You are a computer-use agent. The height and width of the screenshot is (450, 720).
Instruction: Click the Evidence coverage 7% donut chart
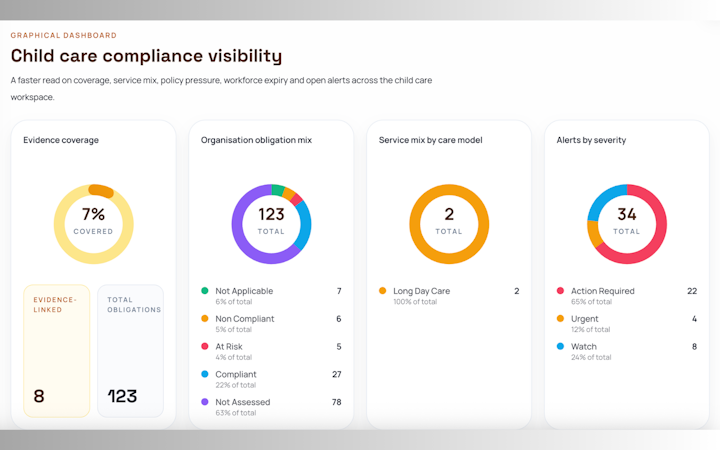[94, 224]
